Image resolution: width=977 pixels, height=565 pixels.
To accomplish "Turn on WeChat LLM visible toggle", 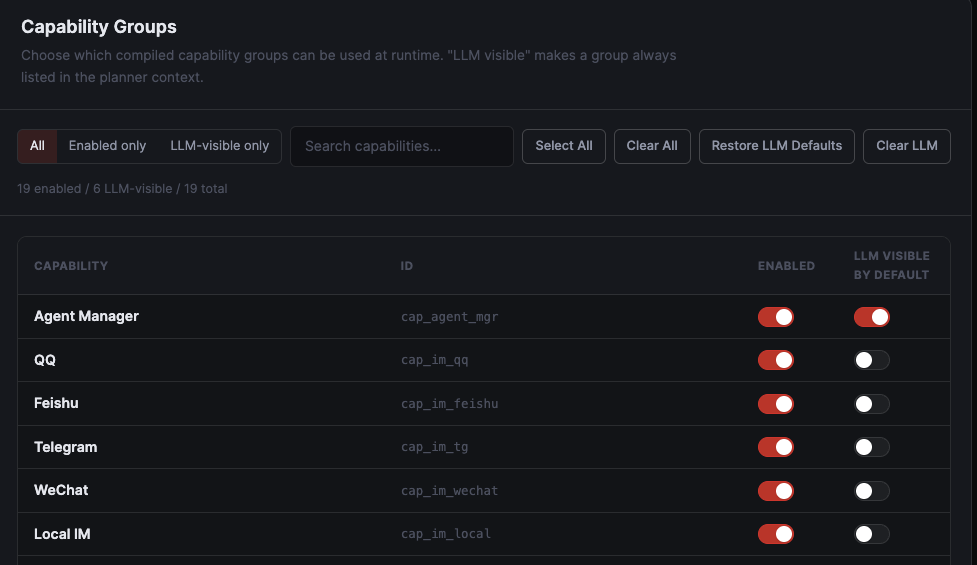I will tap(872, 491).
